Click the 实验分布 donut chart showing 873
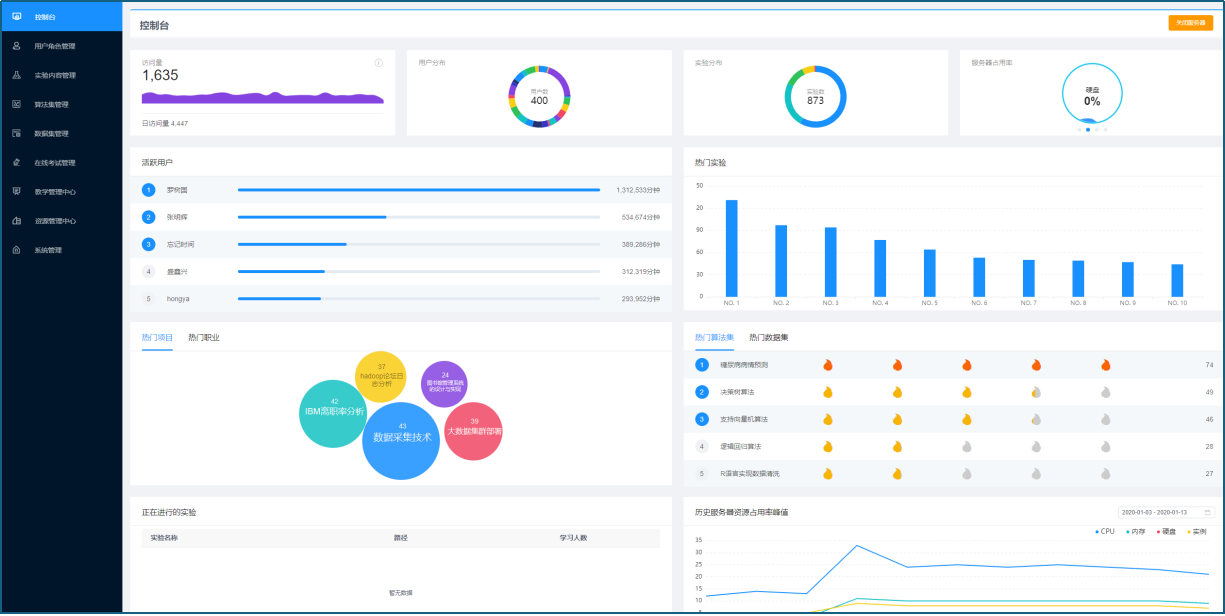 click(816, 97)
